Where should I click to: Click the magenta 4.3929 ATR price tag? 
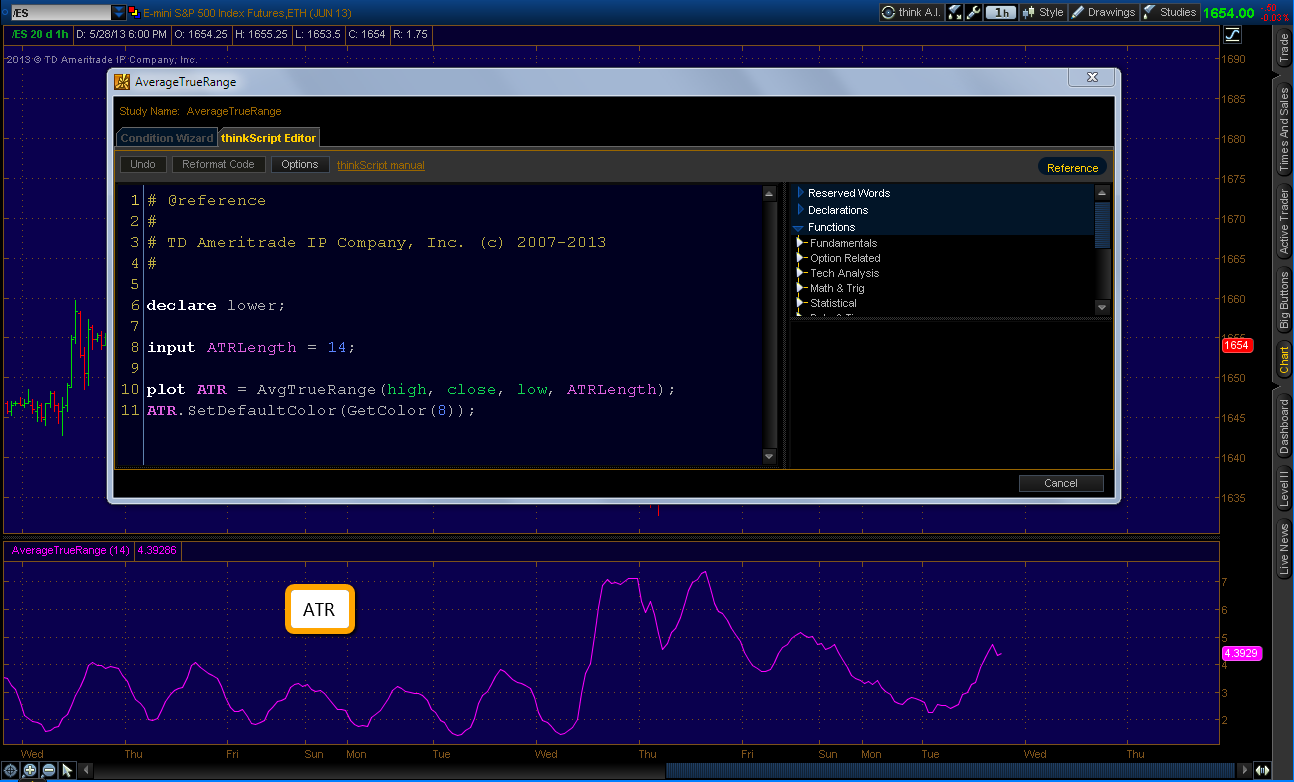[1241, 653]
